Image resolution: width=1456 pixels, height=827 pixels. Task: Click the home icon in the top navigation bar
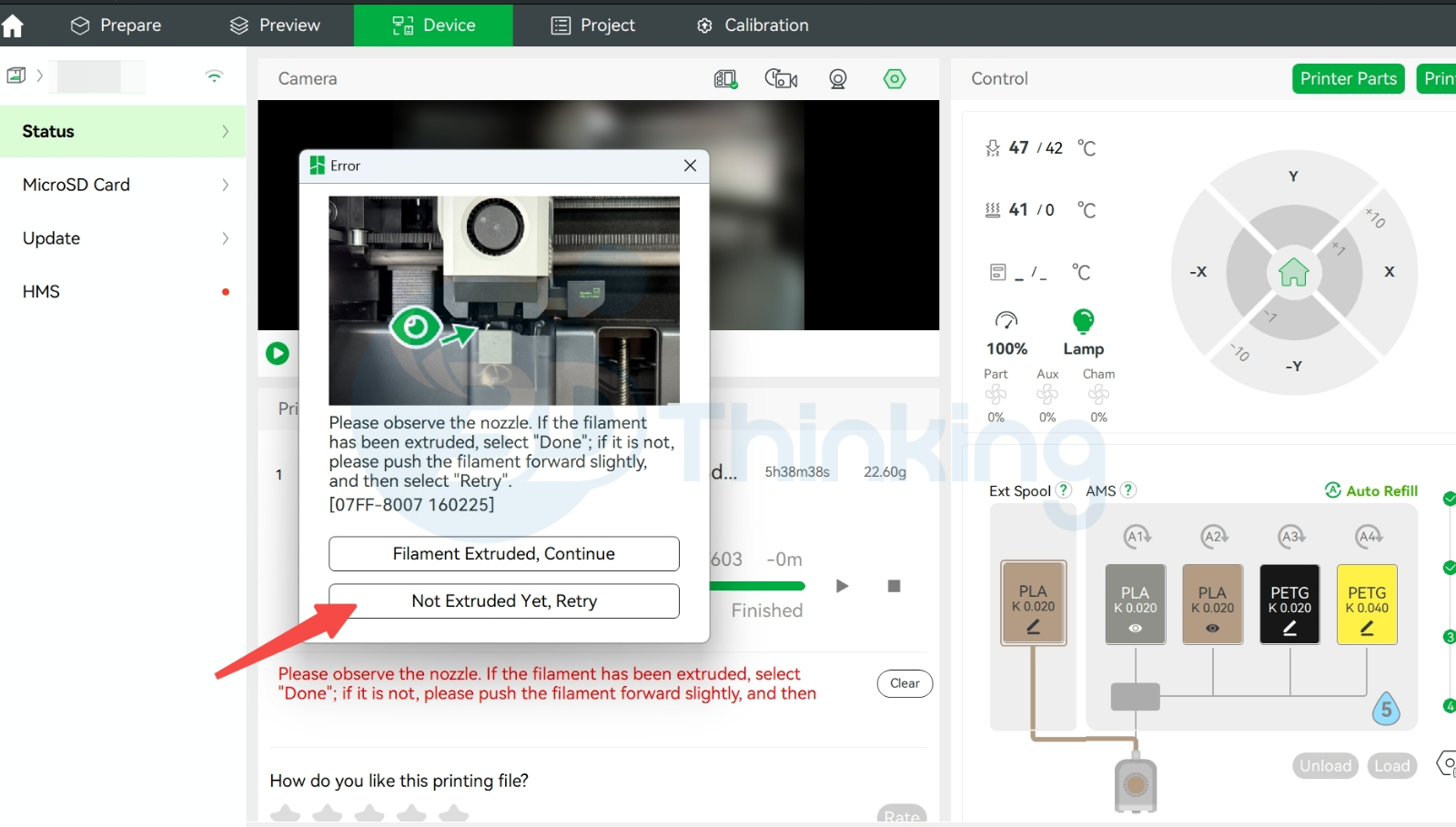pyautogui.click(x=14, y=25)
